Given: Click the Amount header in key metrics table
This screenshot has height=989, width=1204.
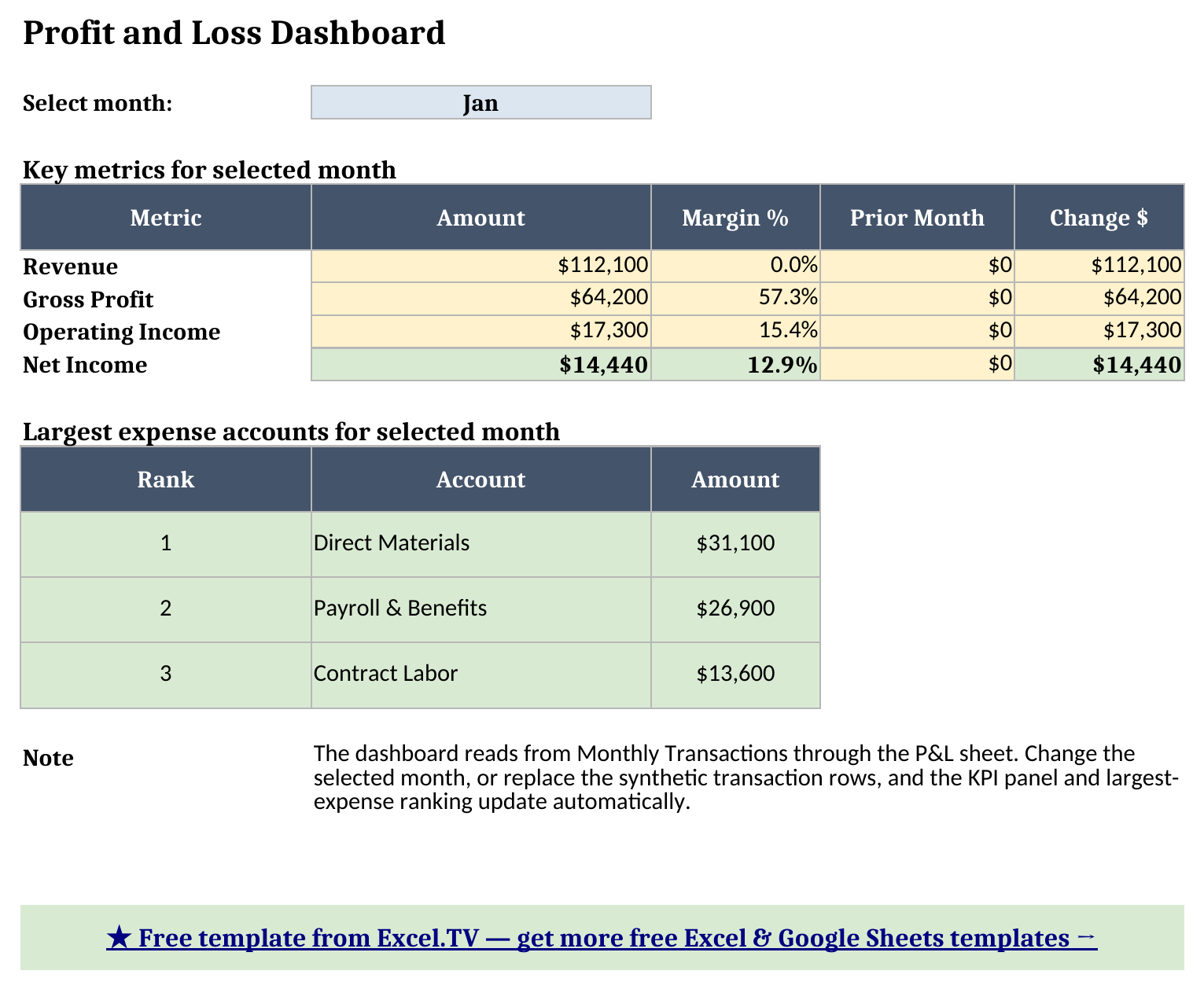Looking at the screenshot, I should click(x=480, y=217).
